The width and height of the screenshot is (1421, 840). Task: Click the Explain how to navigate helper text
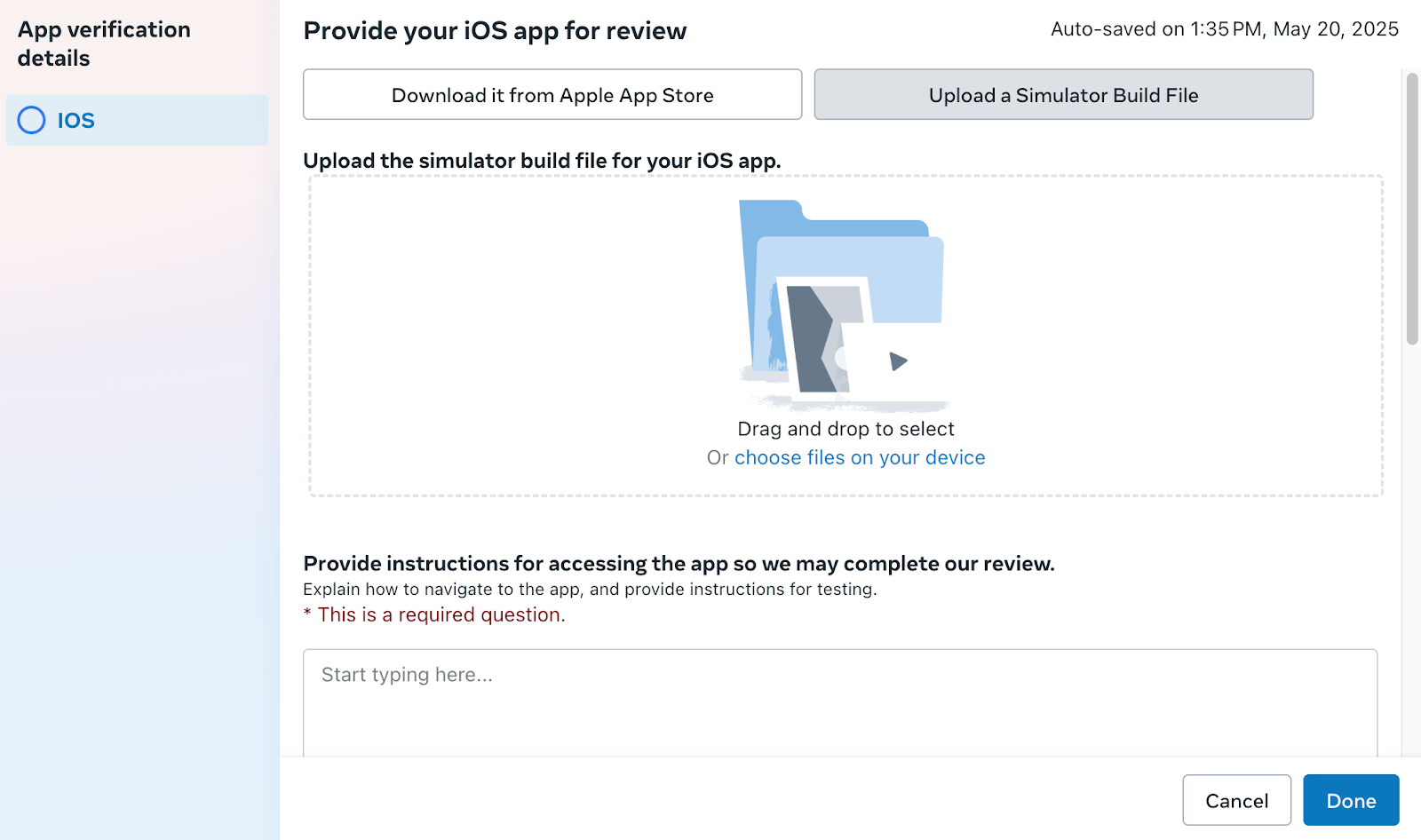click(x=590, y=590)
